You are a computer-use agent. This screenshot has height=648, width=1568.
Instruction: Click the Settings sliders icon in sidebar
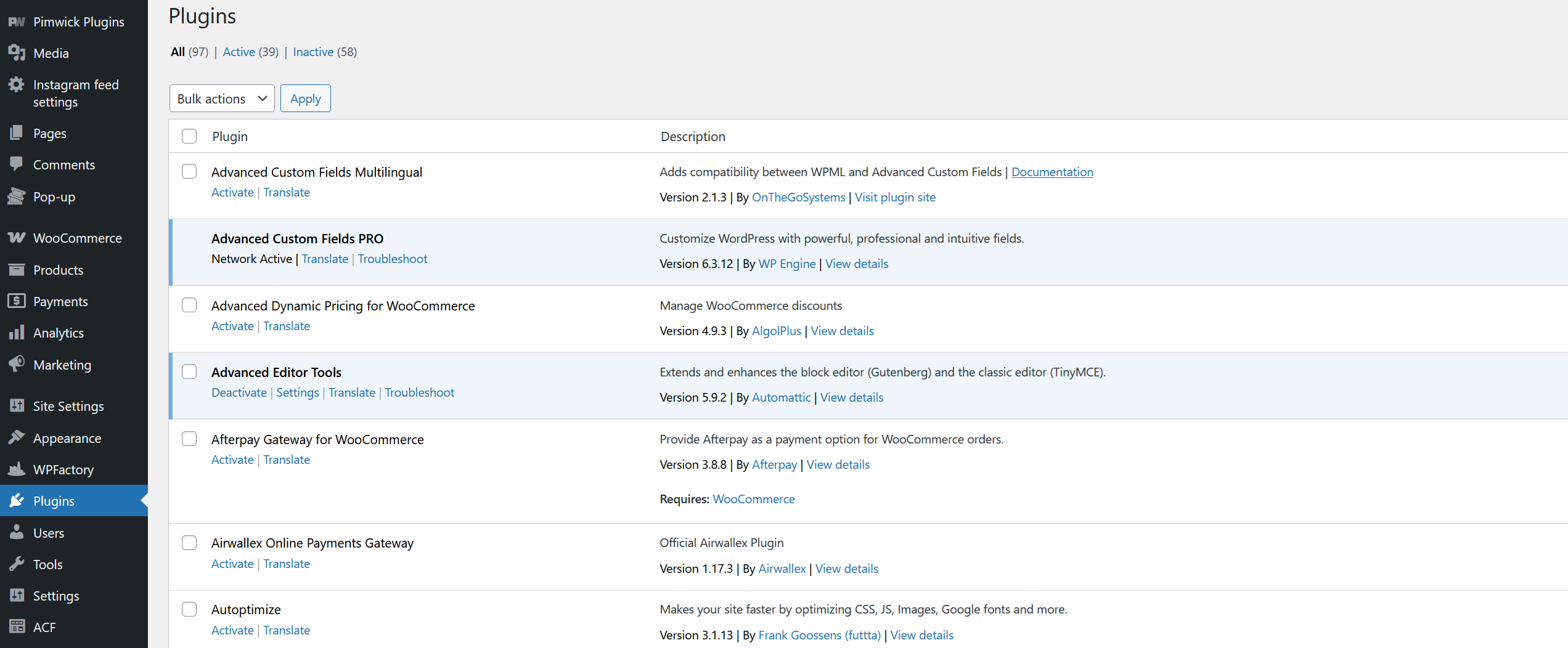coord(17,596)
